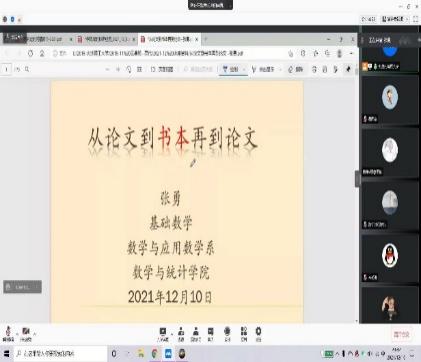This screenshot has width=421, height=362.
Task: Open the invite participants option
Action: pos(181,334)
